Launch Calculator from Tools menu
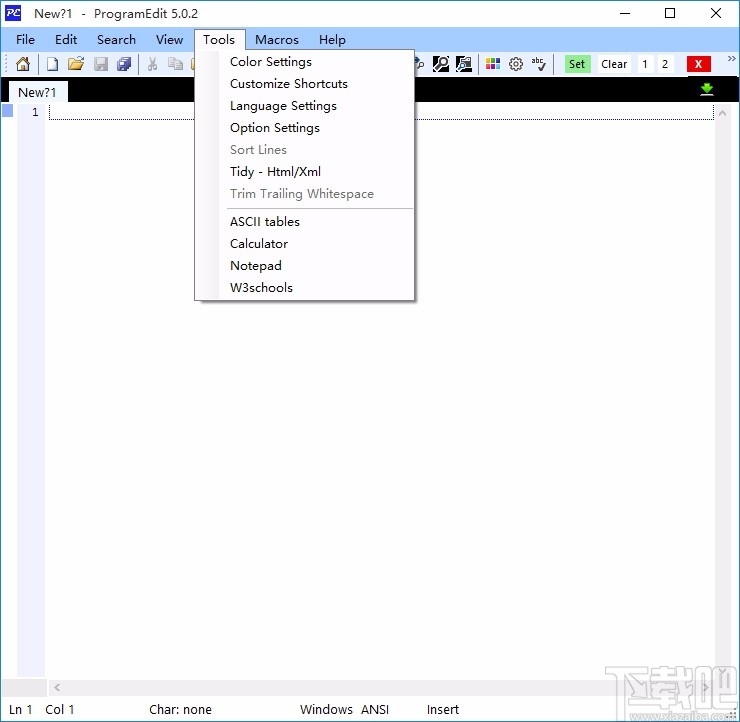 305,243
